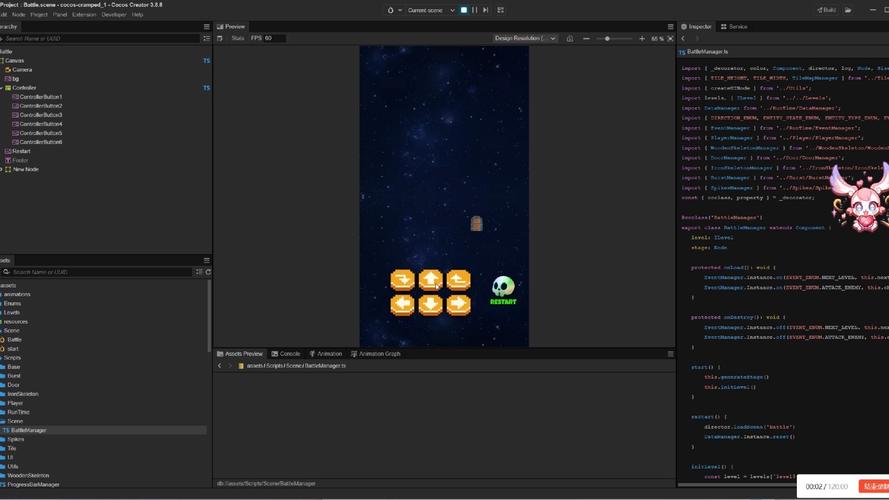Select ControllerButton1 node
Viewport: 889px width, 500px height.
coord(41,97)
